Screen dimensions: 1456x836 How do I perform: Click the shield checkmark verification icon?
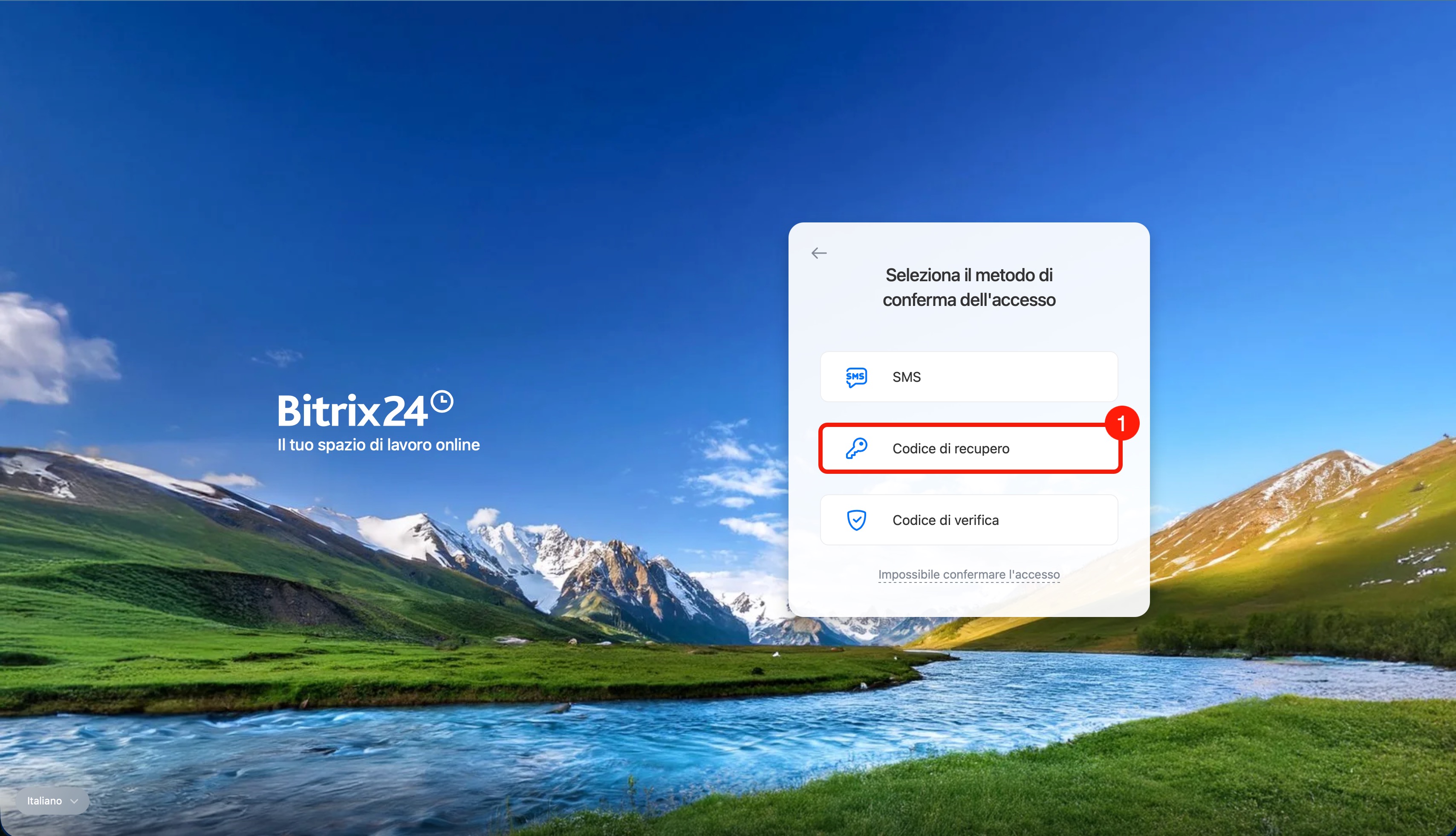pos(856,520)
